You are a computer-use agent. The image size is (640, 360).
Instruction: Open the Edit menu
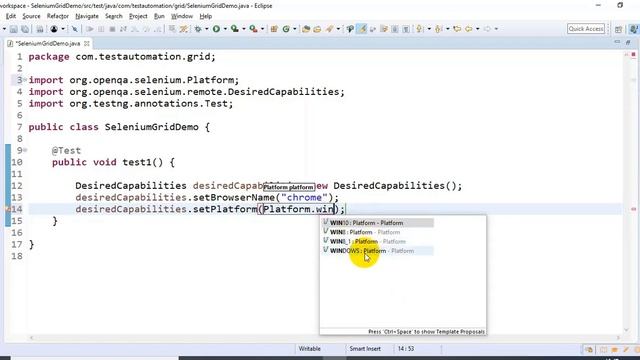[x=11, y=16]
